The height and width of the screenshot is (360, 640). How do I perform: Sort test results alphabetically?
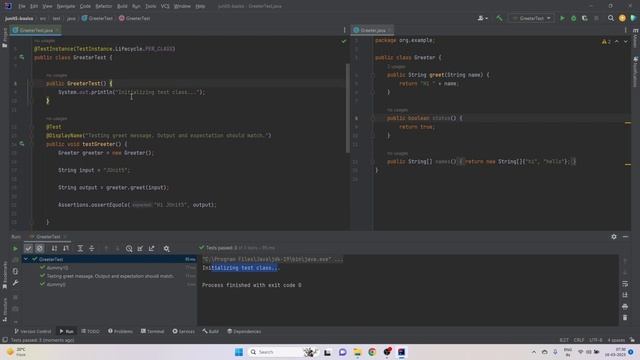click(x=54, y=249)
